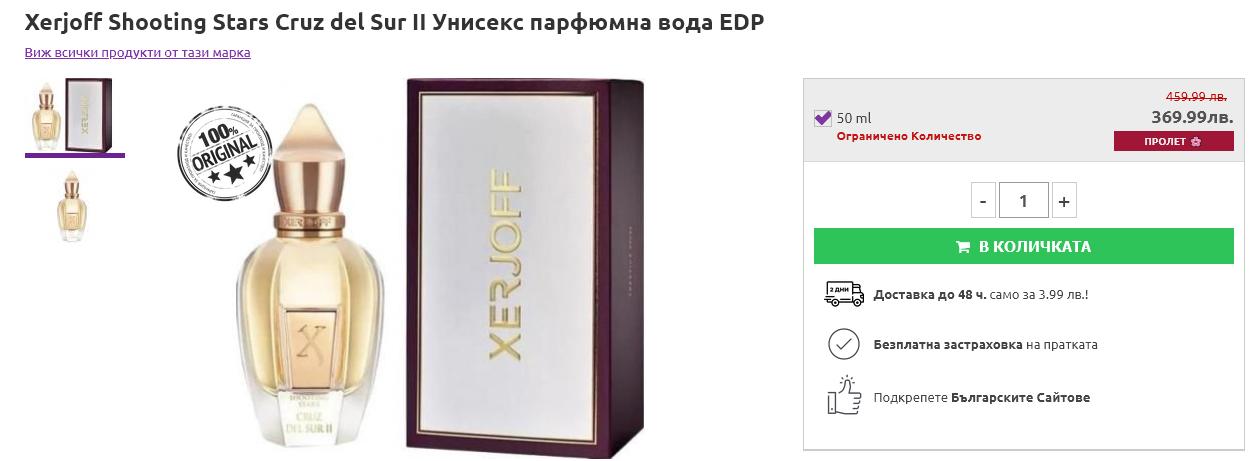
Task: Click the "Подкрепете Българските Сайтове" text
Action: click(x=981, y=397)
